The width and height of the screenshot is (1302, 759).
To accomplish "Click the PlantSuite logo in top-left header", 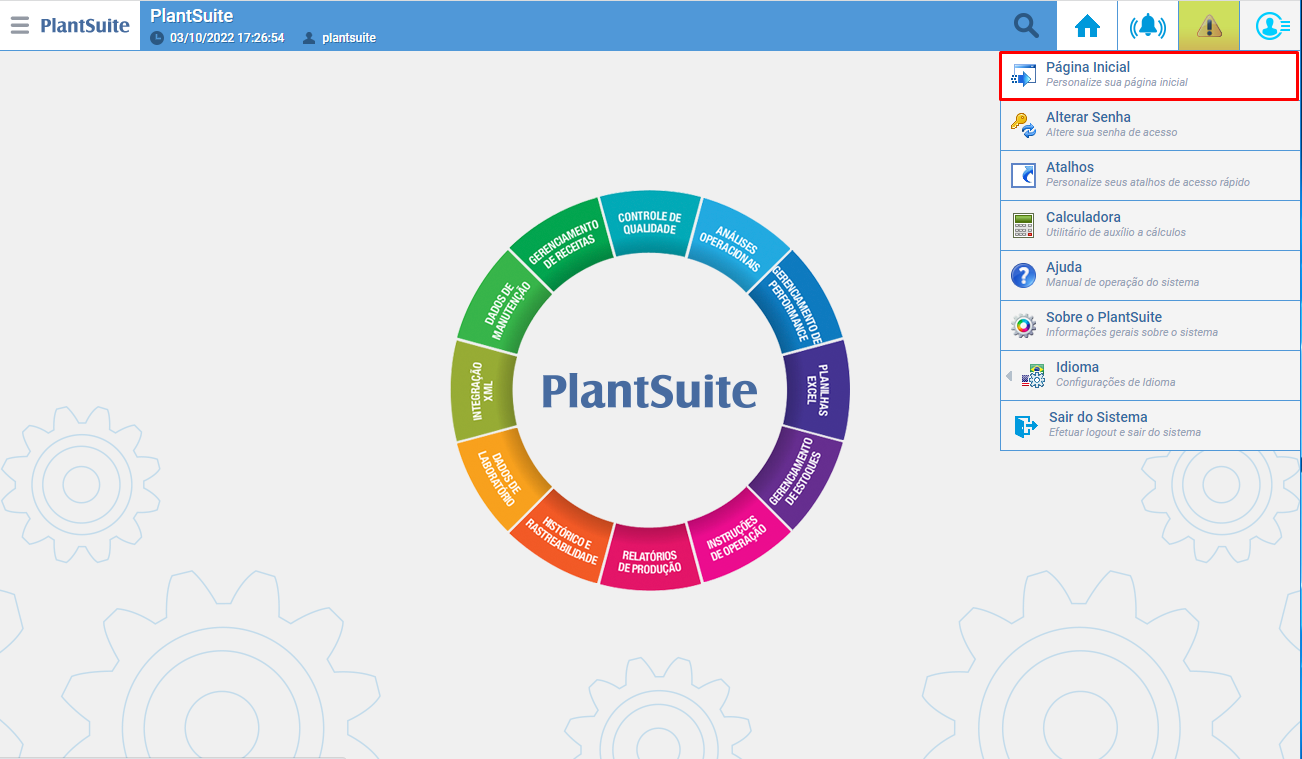I will click(x=85, y=26).
